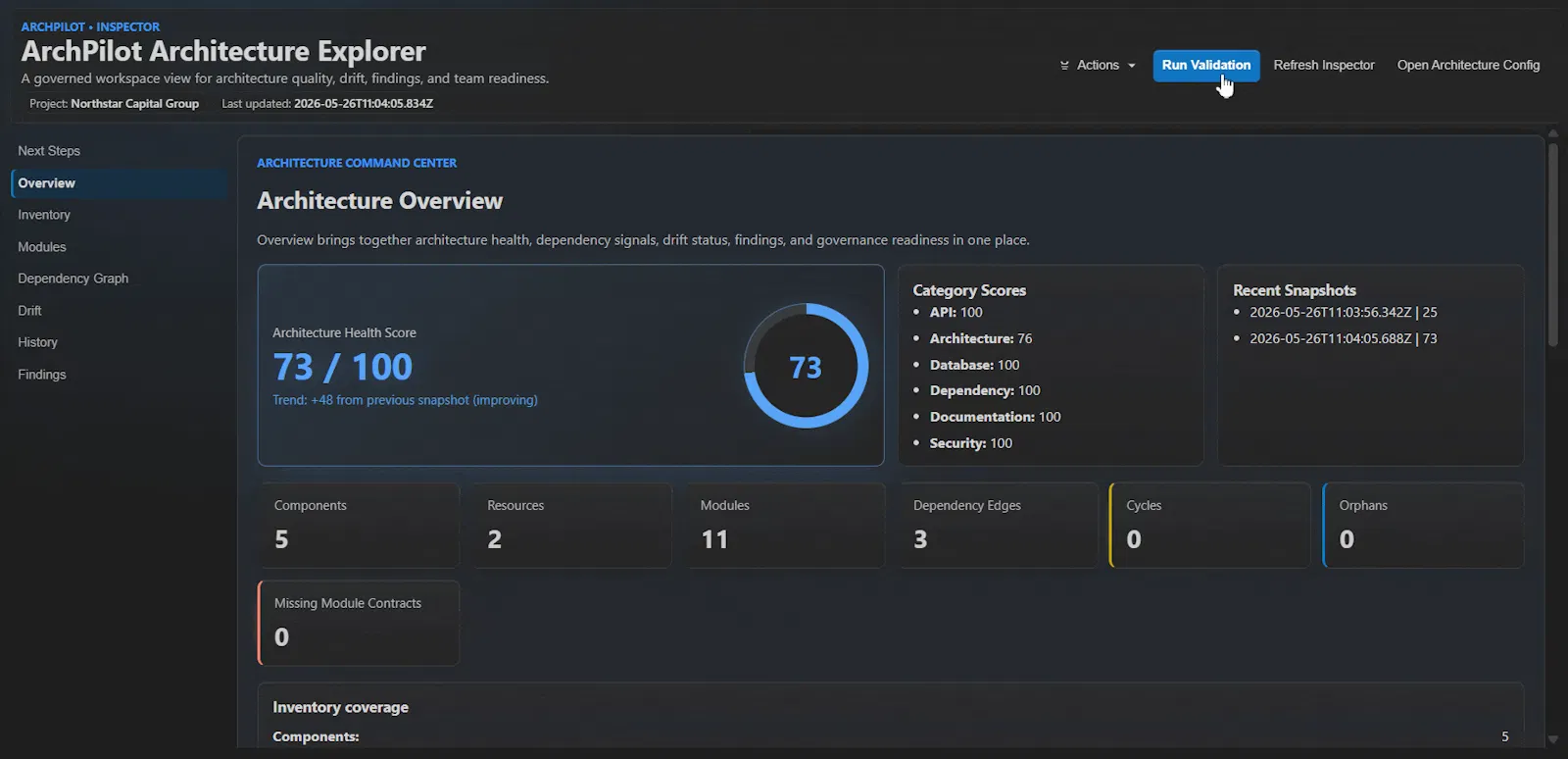The width and height of the screenshot is (1568, 759).
Task: Click the Category Scores heading
Action: (969, 290)
